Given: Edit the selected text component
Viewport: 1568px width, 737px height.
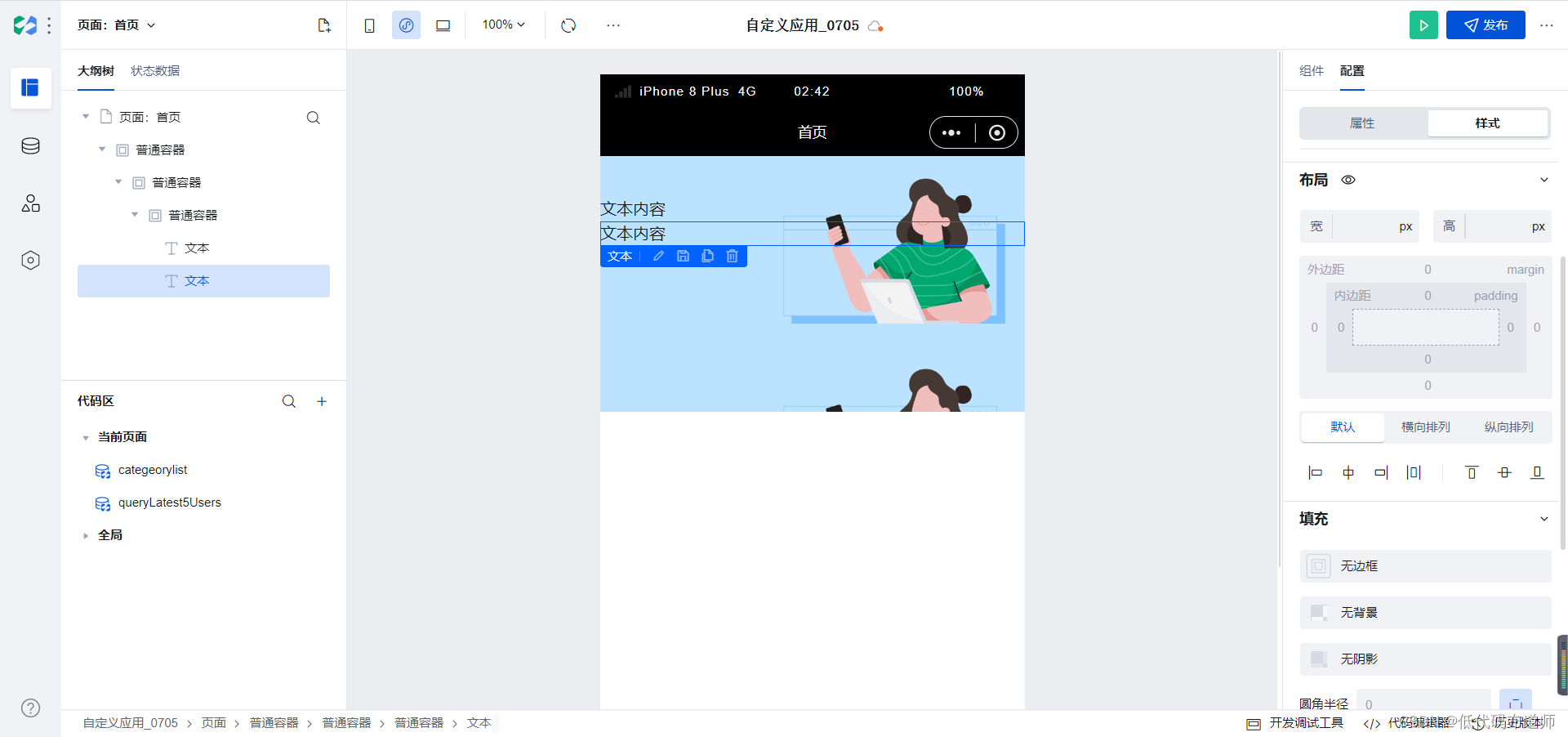Looking at the screenshot, I should 658,257.
